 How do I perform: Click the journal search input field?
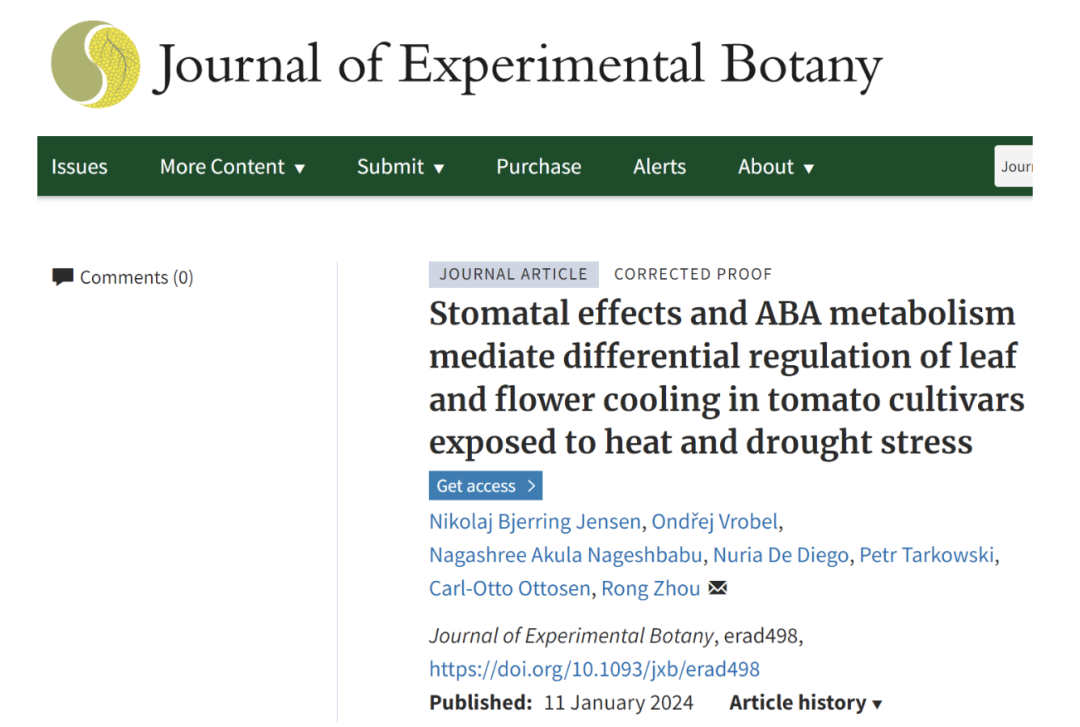1014,166
